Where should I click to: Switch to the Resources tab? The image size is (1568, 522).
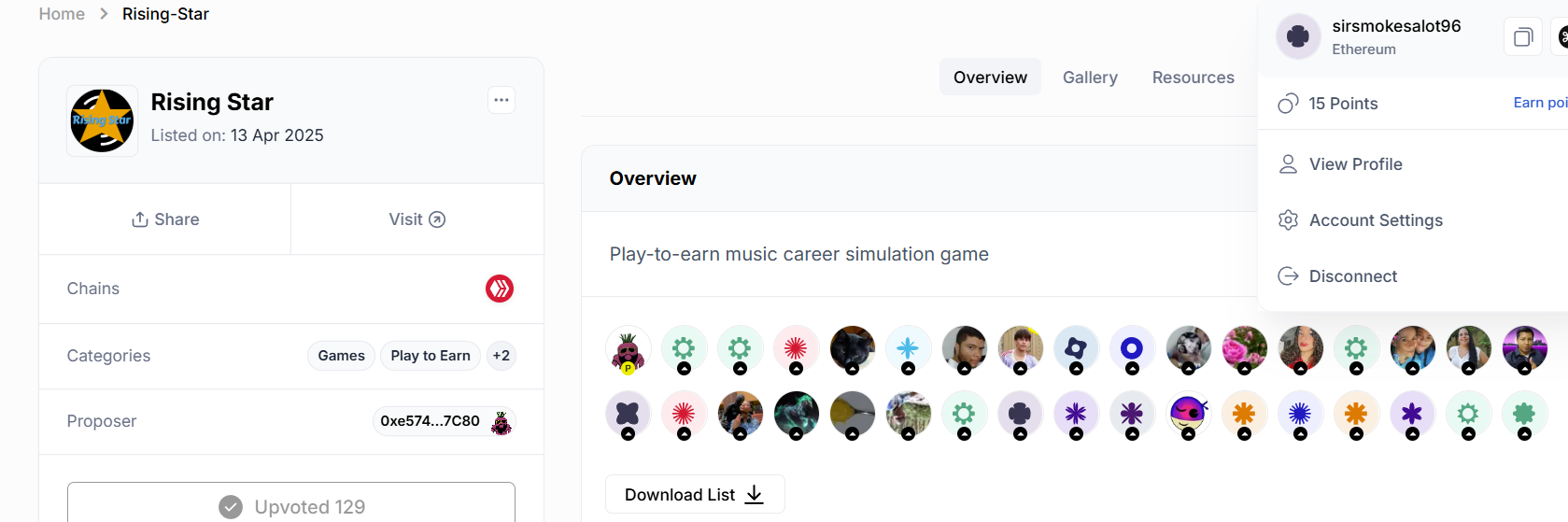tap(1193, 78)
